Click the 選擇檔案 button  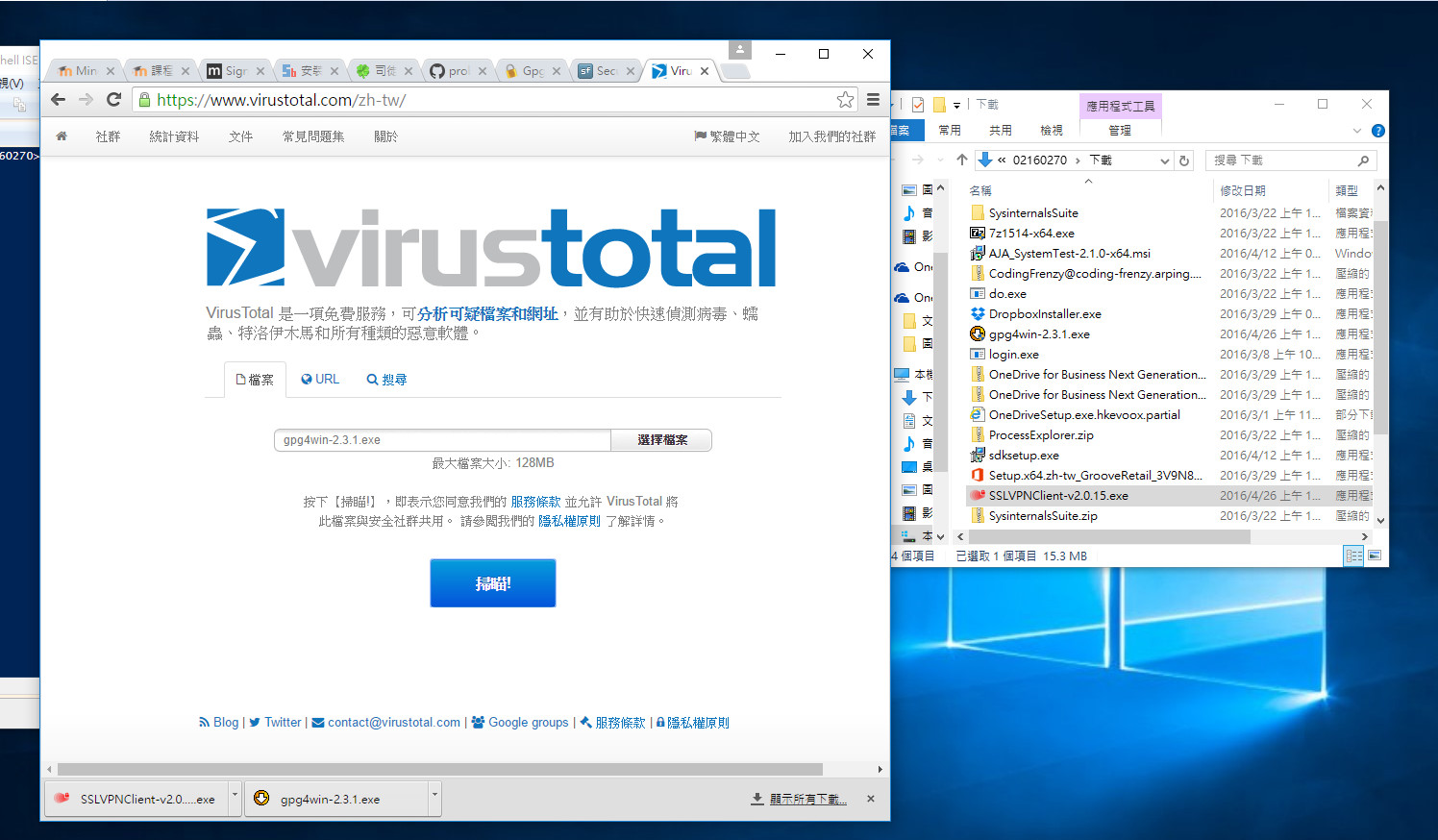[x=662, y=440]
